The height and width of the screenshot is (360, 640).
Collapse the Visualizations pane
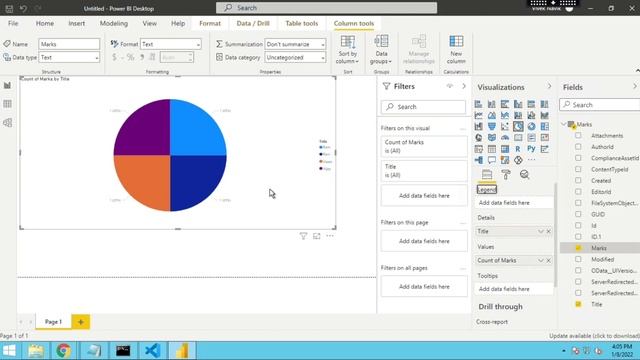click(549, 87)
